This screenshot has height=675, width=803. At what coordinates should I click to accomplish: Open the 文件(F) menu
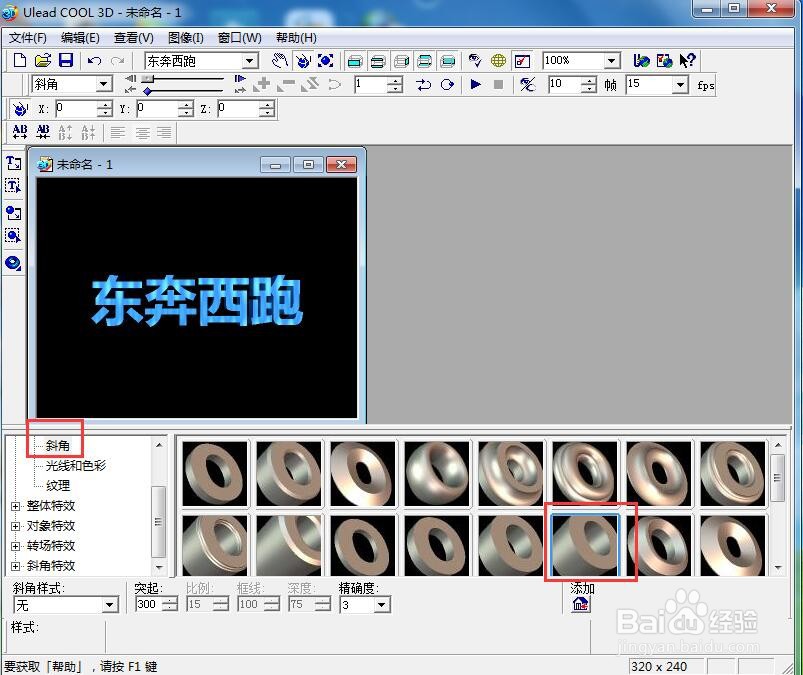[28, 38]
